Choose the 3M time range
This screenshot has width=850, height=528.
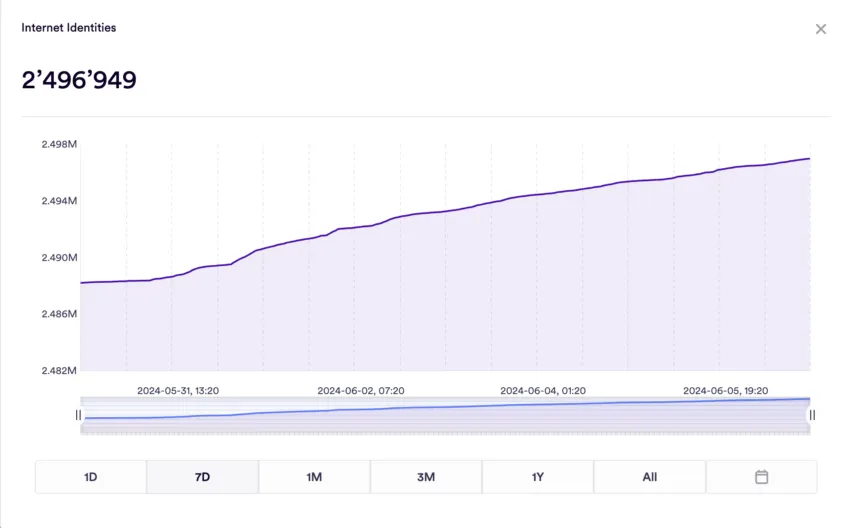[426, 477]
